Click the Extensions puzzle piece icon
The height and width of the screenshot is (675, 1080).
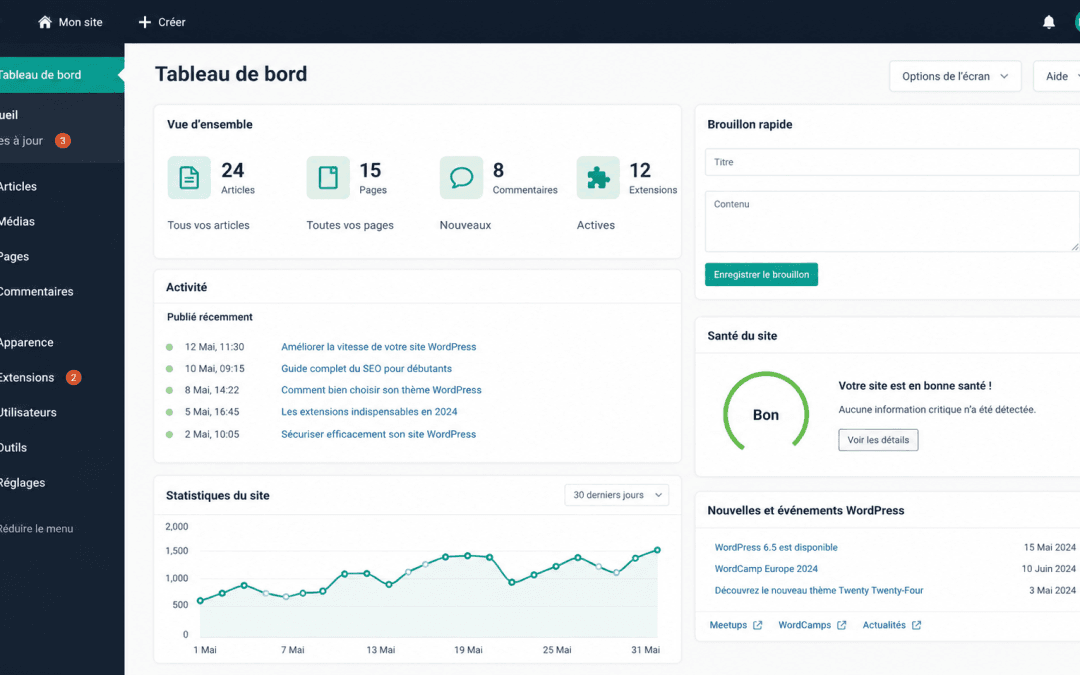tap(598, 177)
